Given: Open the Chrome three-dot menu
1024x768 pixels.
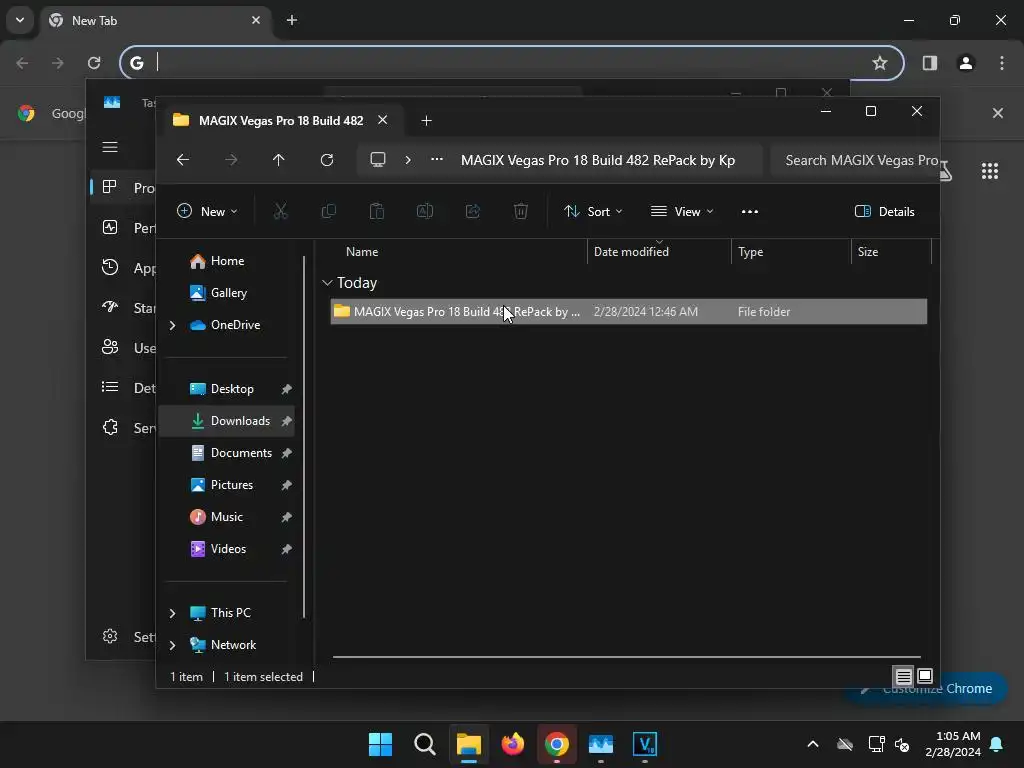Looking at the screenshot, I should tap(1002, 63).
